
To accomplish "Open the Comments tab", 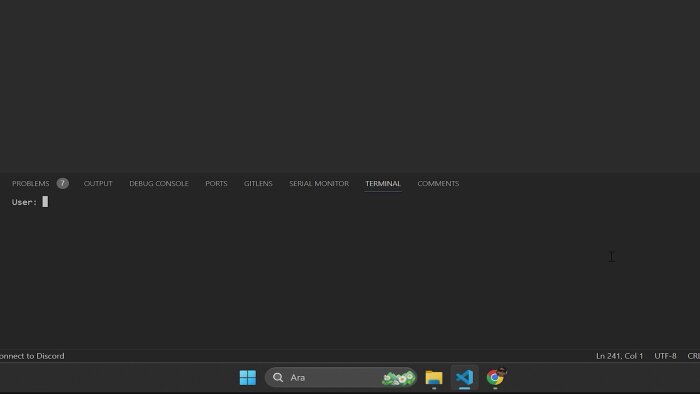I will (438, 183).
